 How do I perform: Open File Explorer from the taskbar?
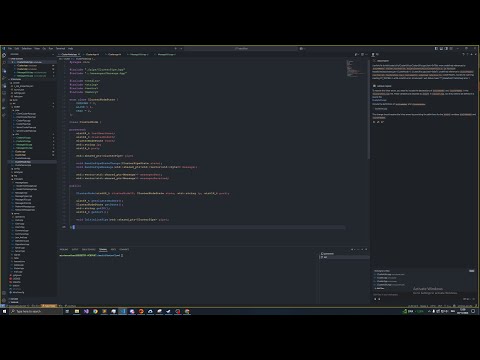[x=77, y=311]
